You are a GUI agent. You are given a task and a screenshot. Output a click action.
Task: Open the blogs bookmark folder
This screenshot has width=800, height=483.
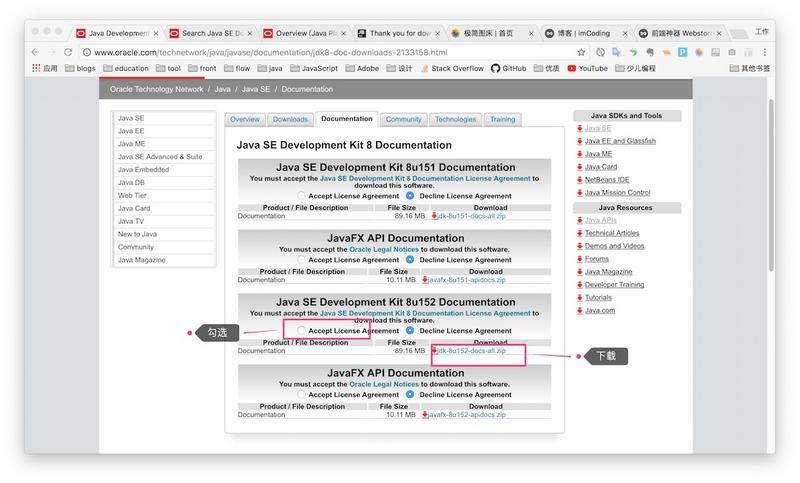pos(81,68)
